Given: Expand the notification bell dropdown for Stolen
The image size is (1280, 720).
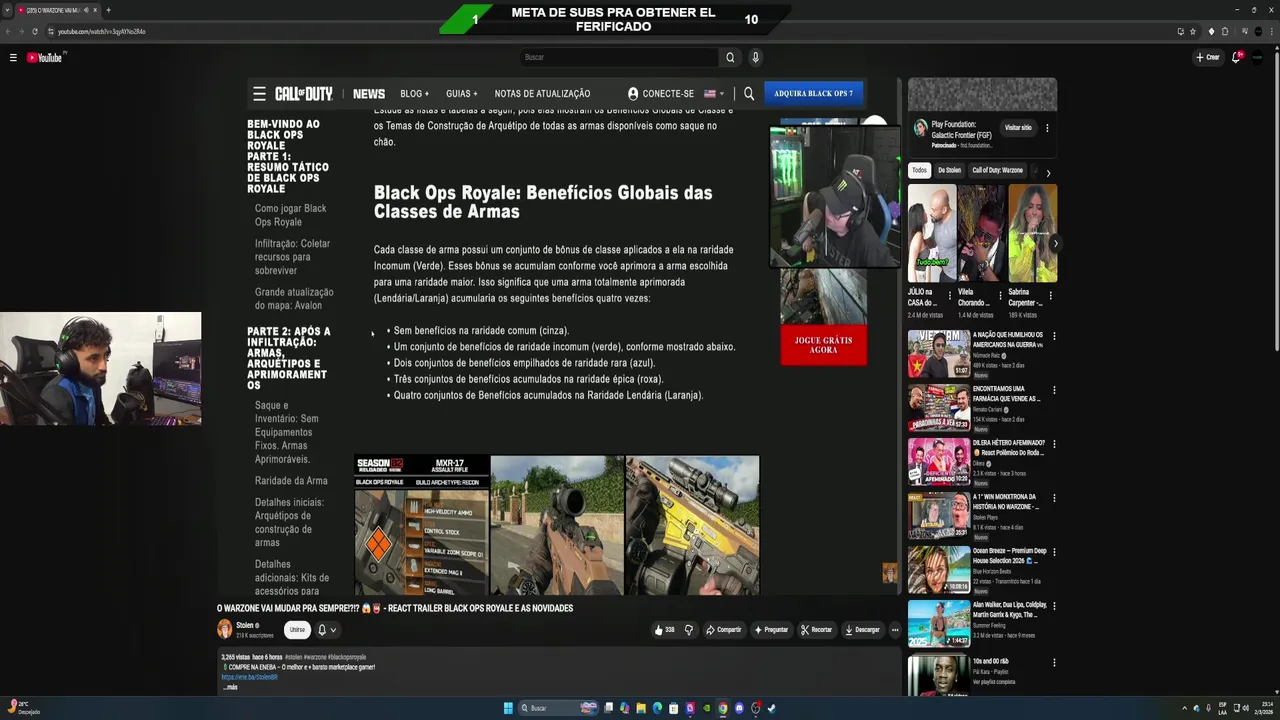Looking at the screenshot, I should (x=327, y=630).
